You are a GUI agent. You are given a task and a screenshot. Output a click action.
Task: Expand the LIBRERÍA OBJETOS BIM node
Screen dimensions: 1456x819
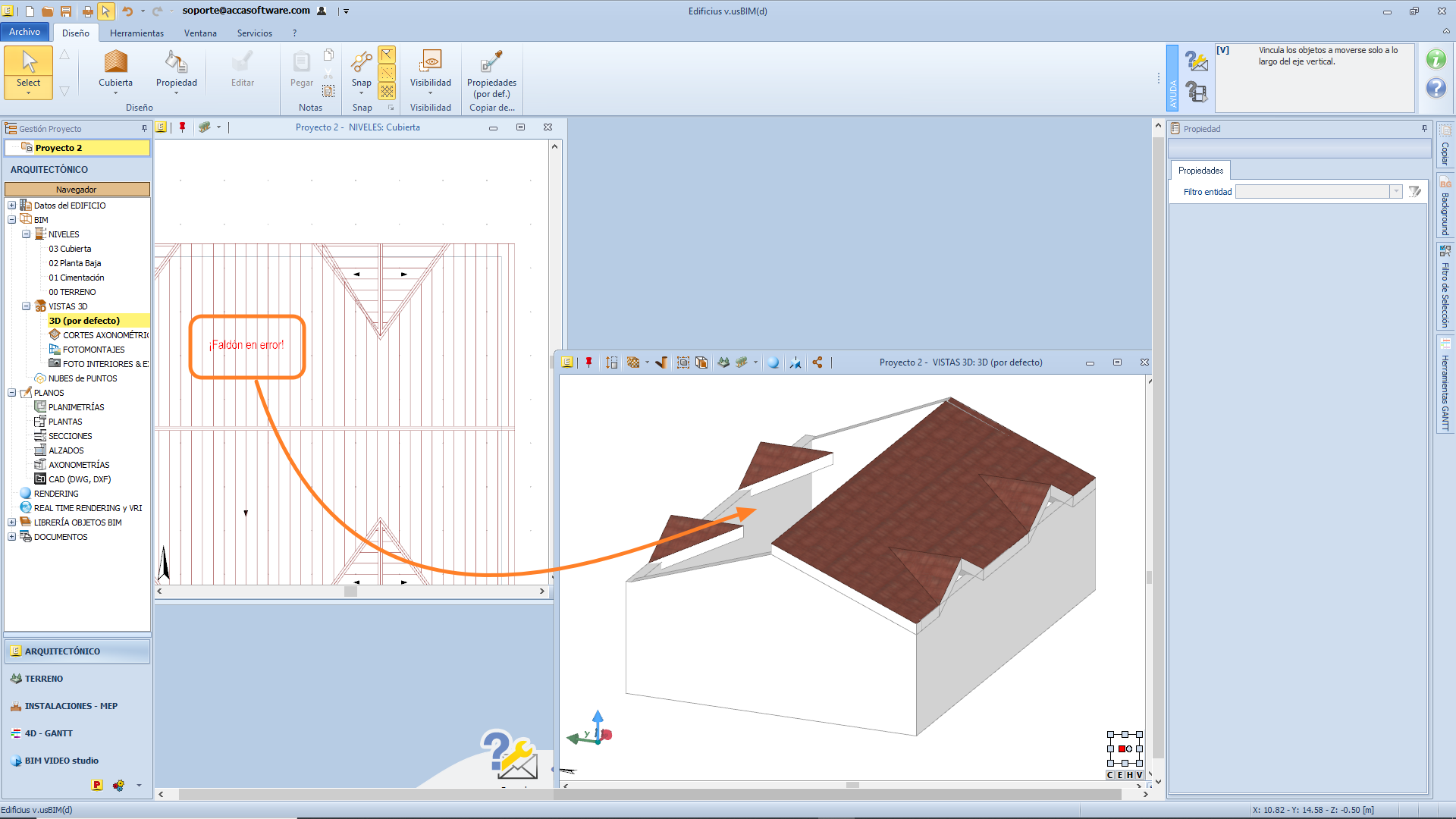(x=12, y=522)
